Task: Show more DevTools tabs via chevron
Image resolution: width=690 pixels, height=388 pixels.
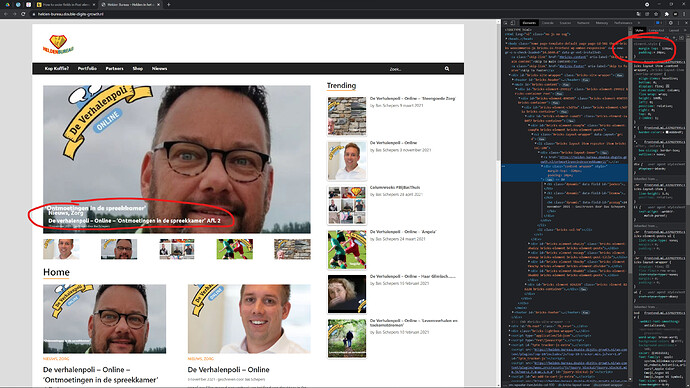Action: (639, 23)
